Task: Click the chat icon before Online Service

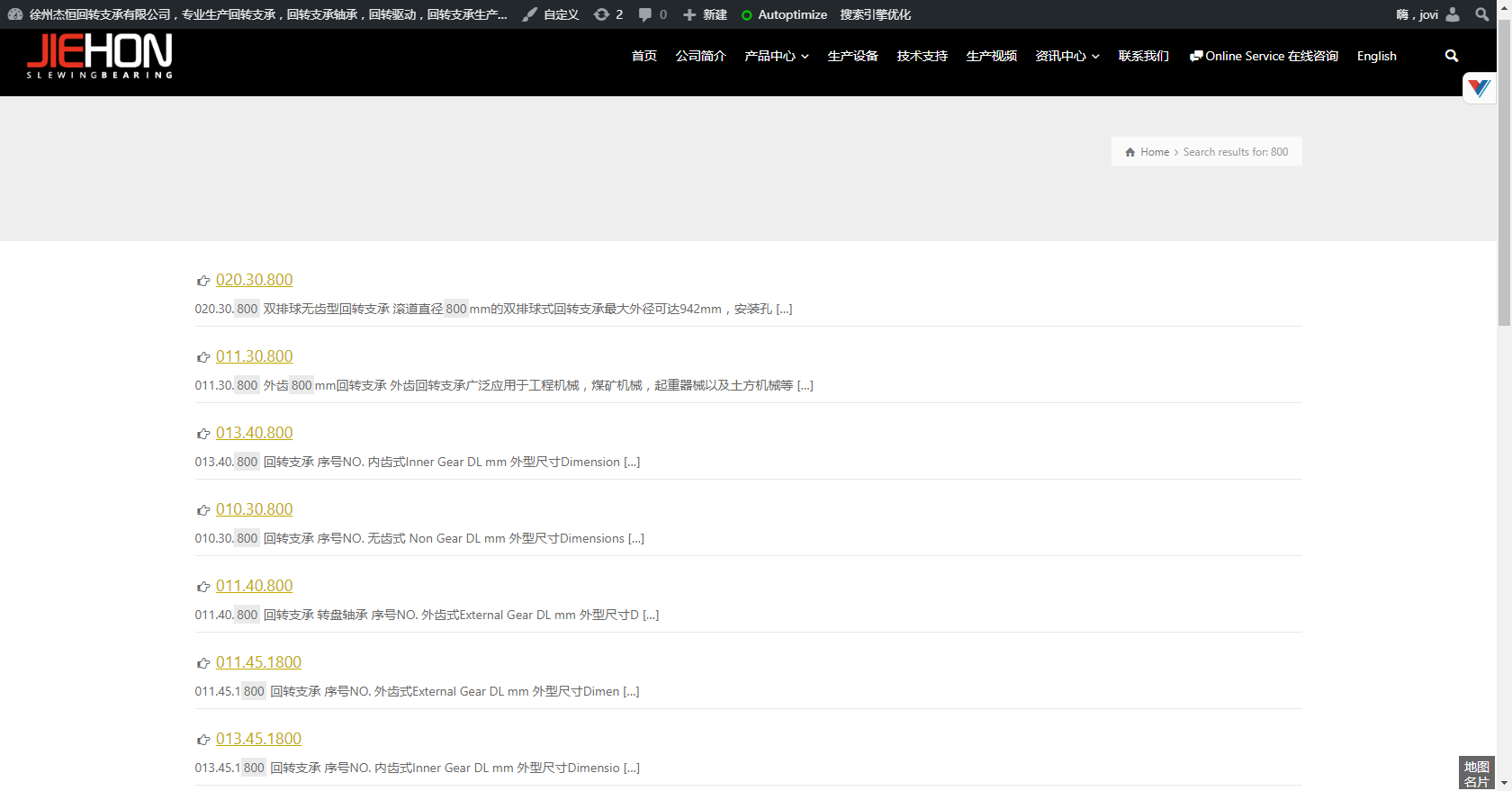Action: click(1196, 56)
